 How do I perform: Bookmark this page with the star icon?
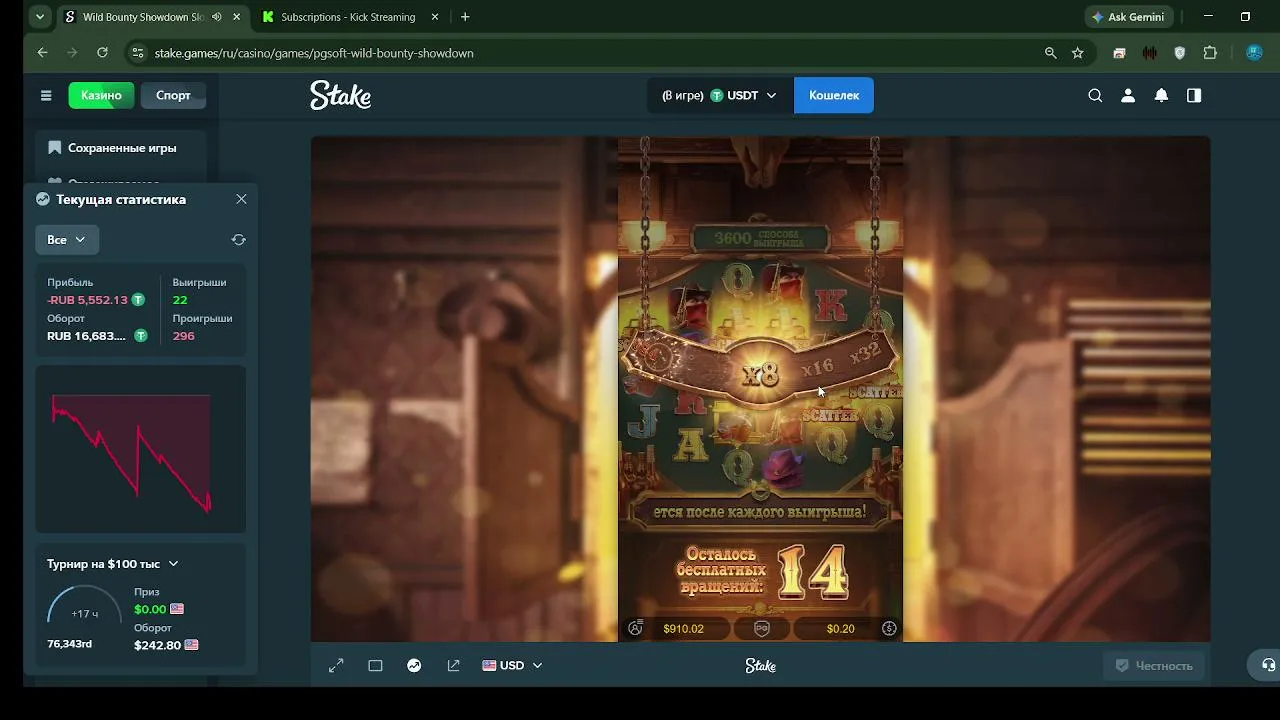1077,53
